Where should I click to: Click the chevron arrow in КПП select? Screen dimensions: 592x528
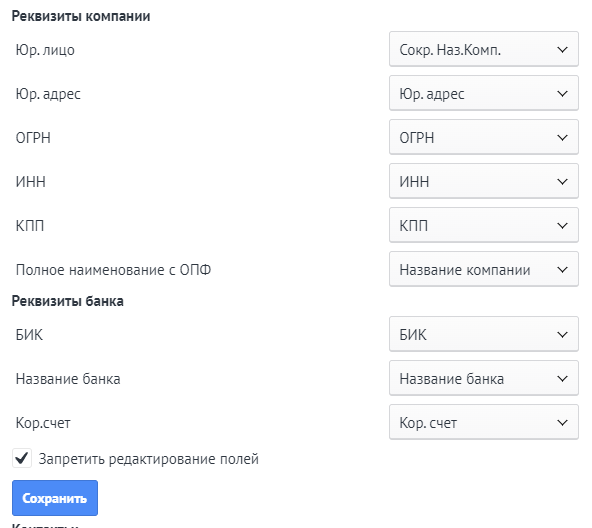tap(563, 225)
